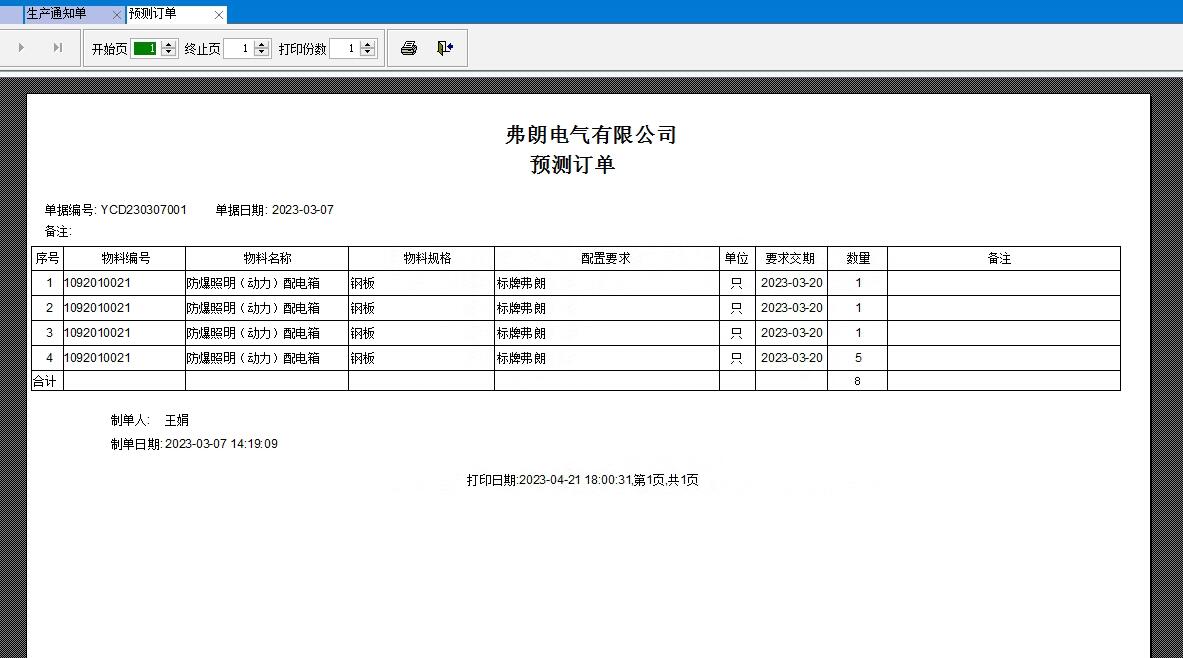Viewport: 1183px width, 658px height.
Task: Increase the 开始页 value with up arrow
Action: [x=168, y=44]
